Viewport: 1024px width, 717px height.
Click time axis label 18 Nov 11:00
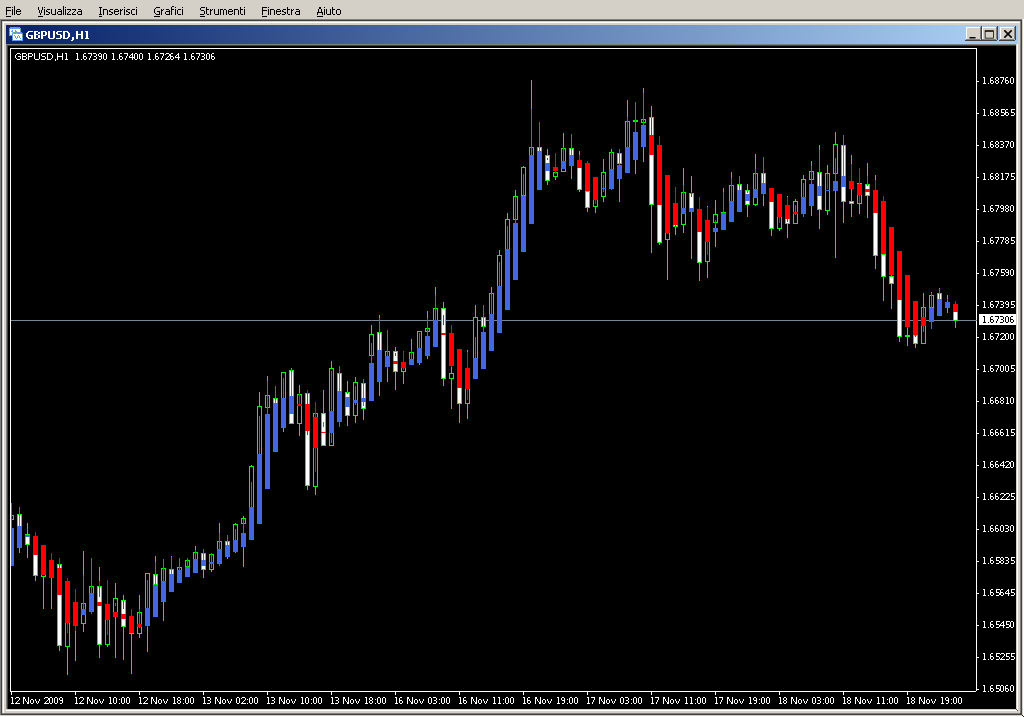(870, 701)
